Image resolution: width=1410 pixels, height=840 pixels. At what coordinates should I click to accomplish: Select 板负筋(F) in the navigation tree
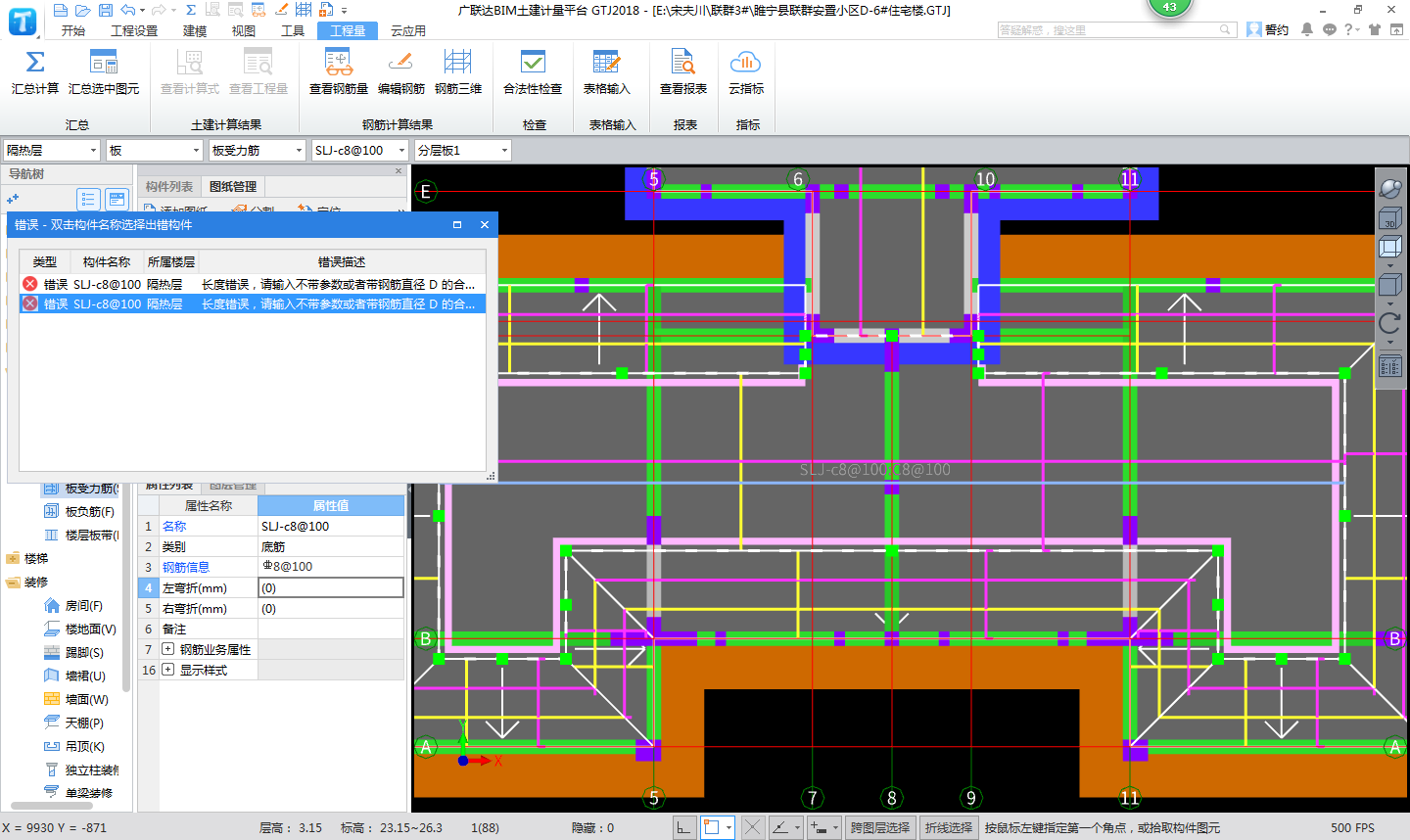89,511
